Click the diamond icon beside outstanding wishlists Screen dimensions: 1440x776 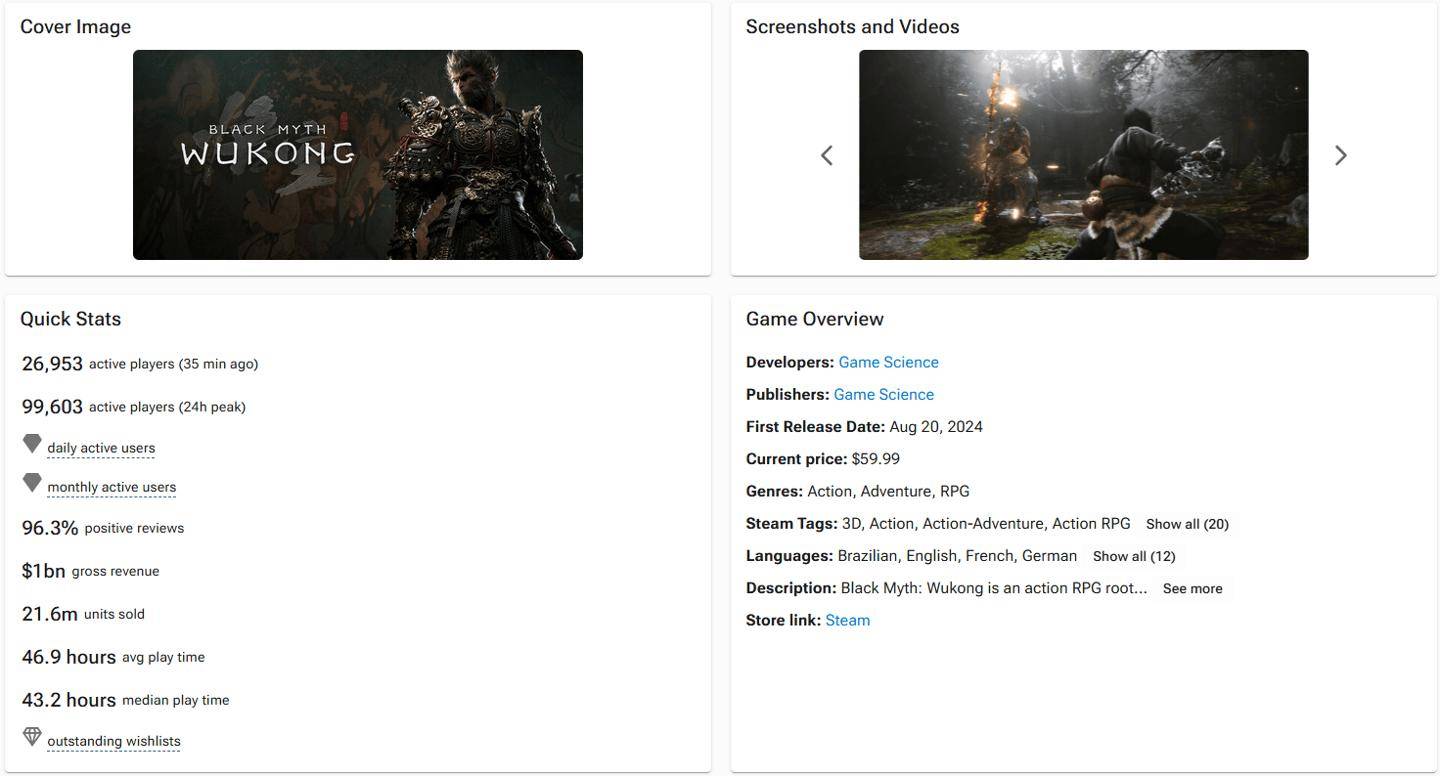click(x=32, y=737)
